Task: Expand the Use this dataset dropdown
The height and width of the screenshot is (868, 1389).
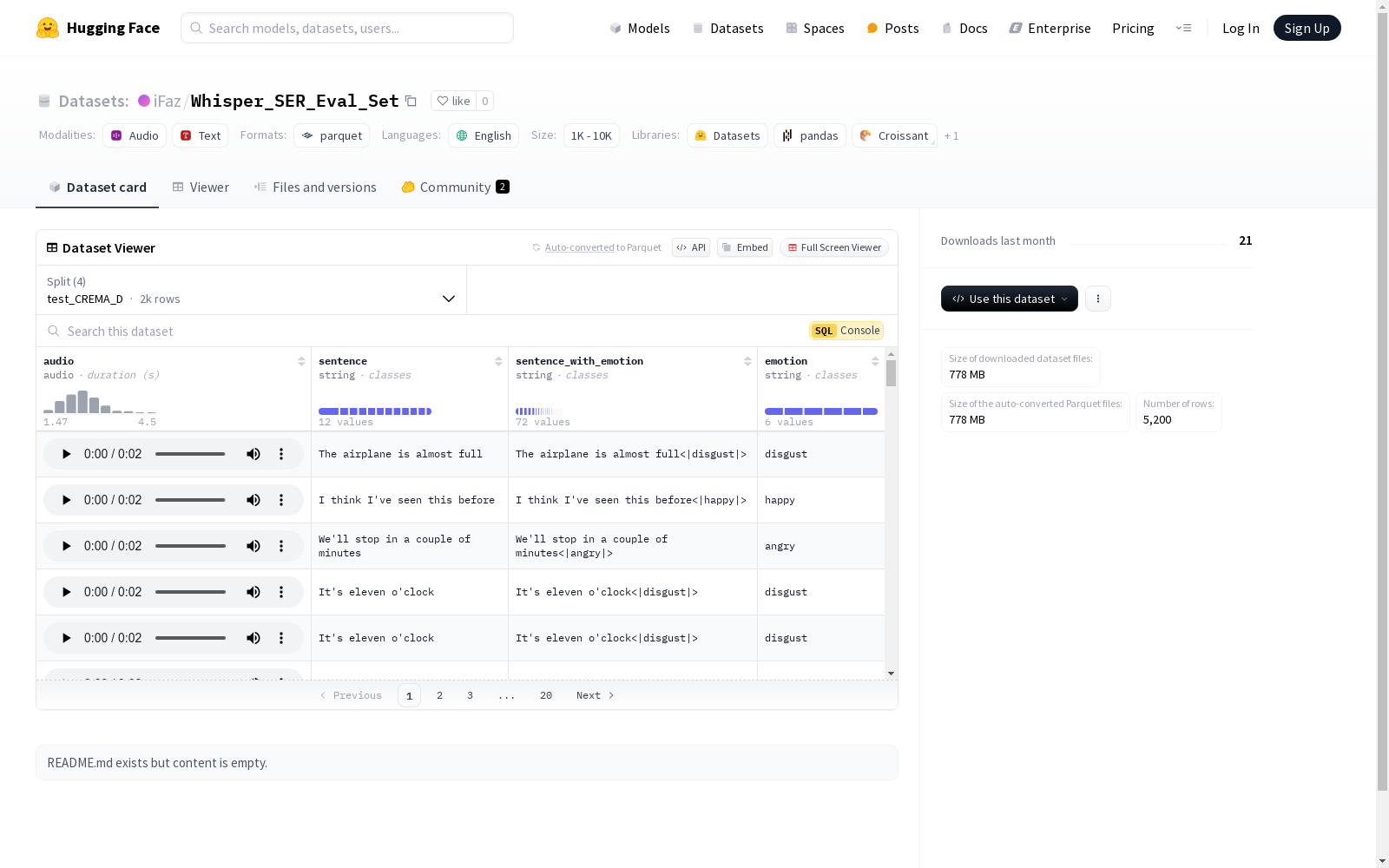Action: [1010, 299]
